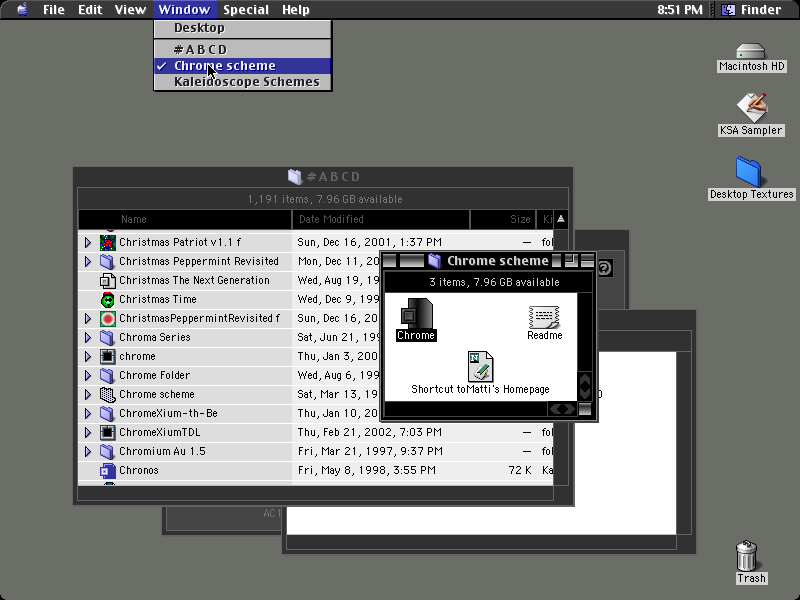Sort list by Name column header

point(185,219)
